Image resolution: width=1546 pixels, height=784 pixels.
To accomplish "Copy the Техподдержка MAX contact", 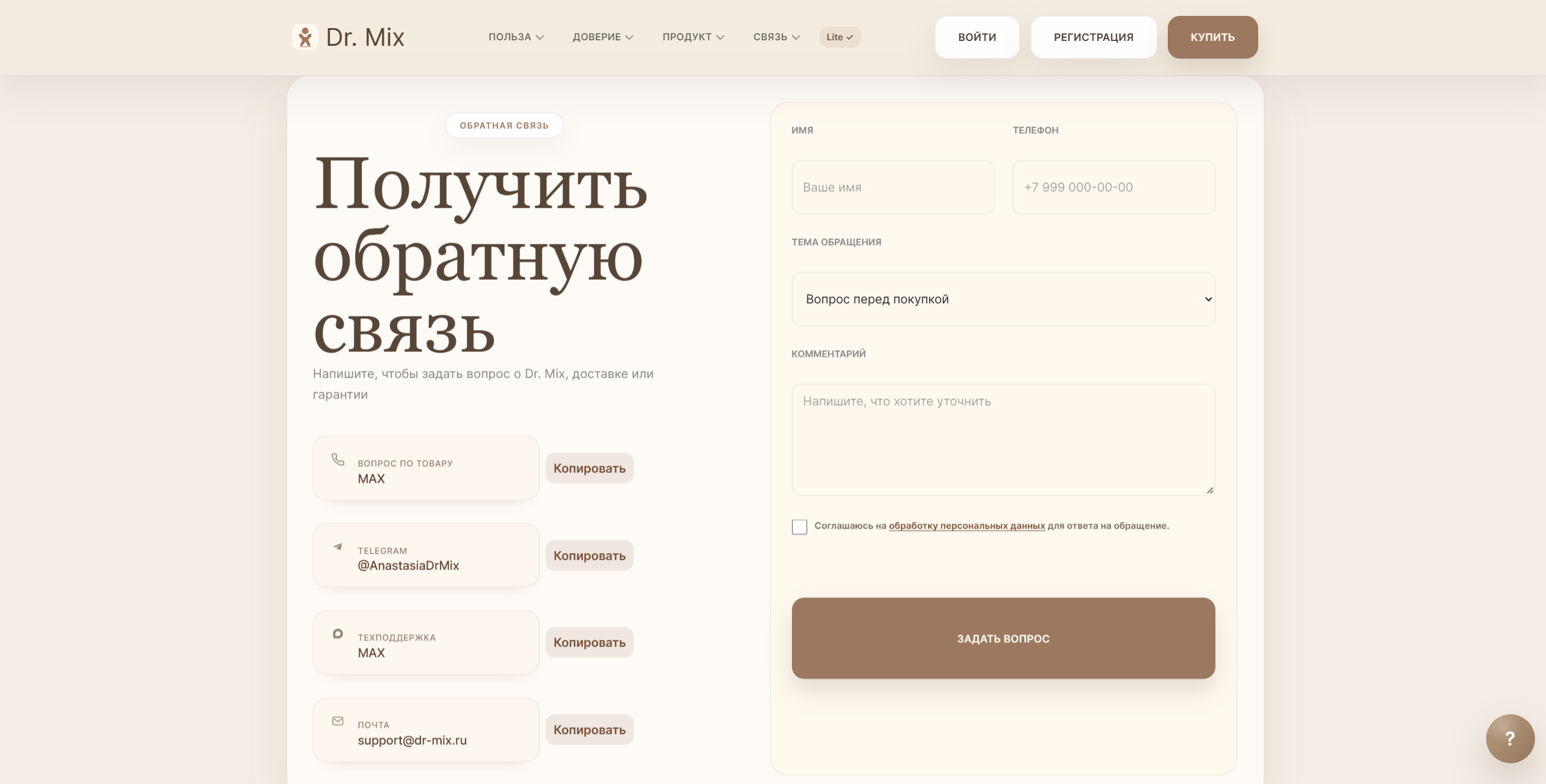I will coord(589,642).
